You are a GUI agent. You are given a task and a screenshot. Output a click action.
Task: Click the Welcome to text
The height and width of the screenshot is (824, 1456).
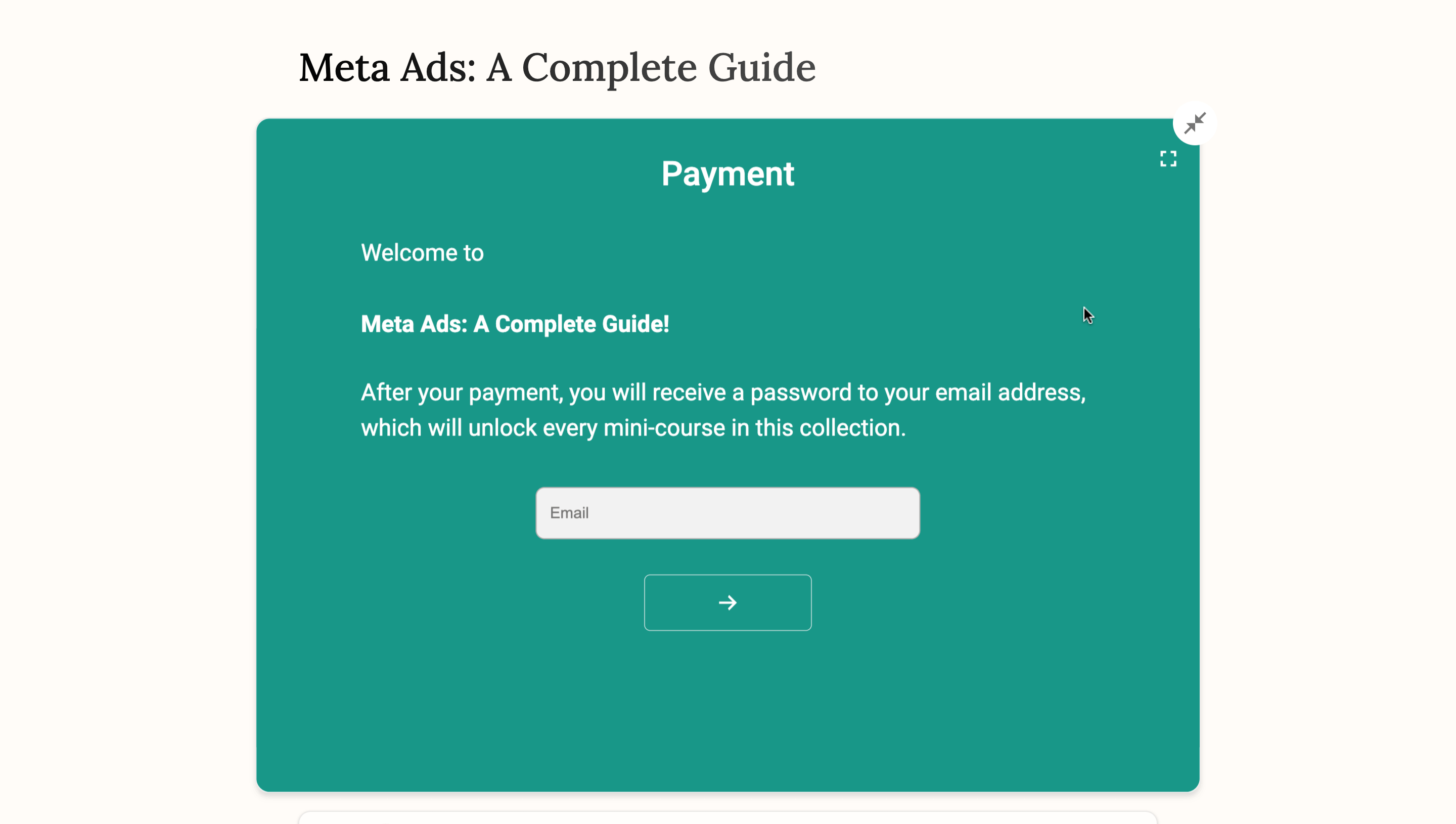point(422,253)
